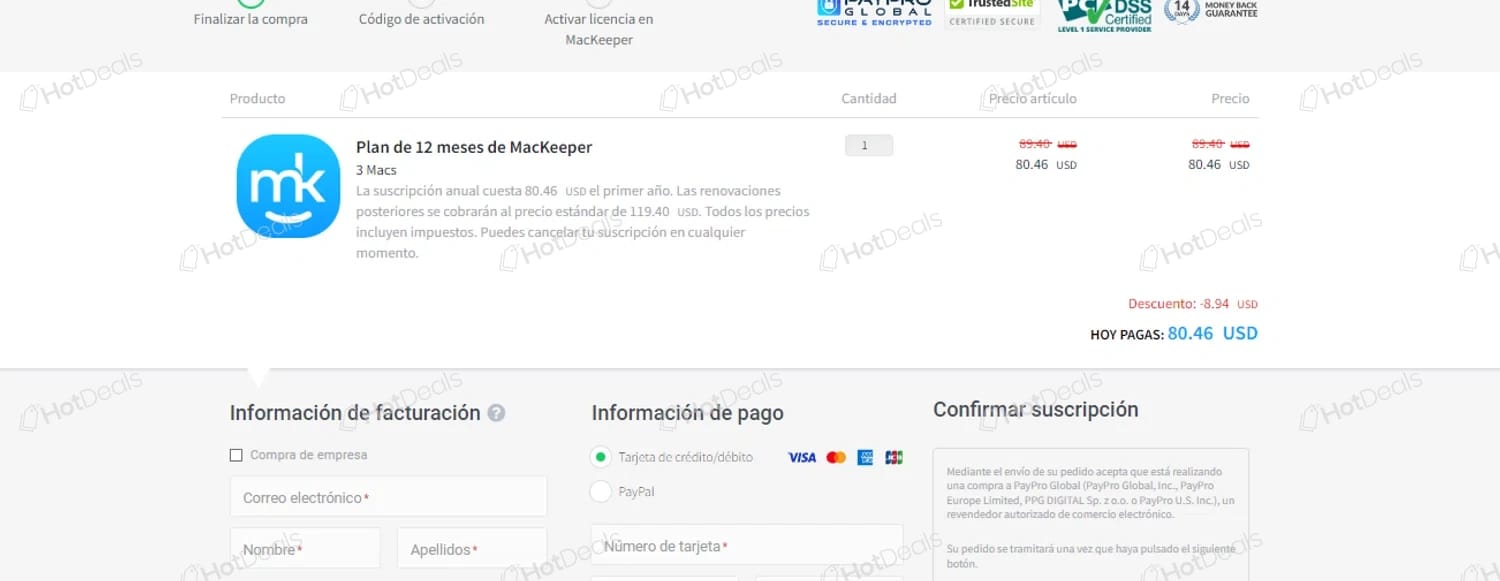Click the Confirmar suscripción heading
This screenshot has height=581, width=1500.
[1035, 409]
